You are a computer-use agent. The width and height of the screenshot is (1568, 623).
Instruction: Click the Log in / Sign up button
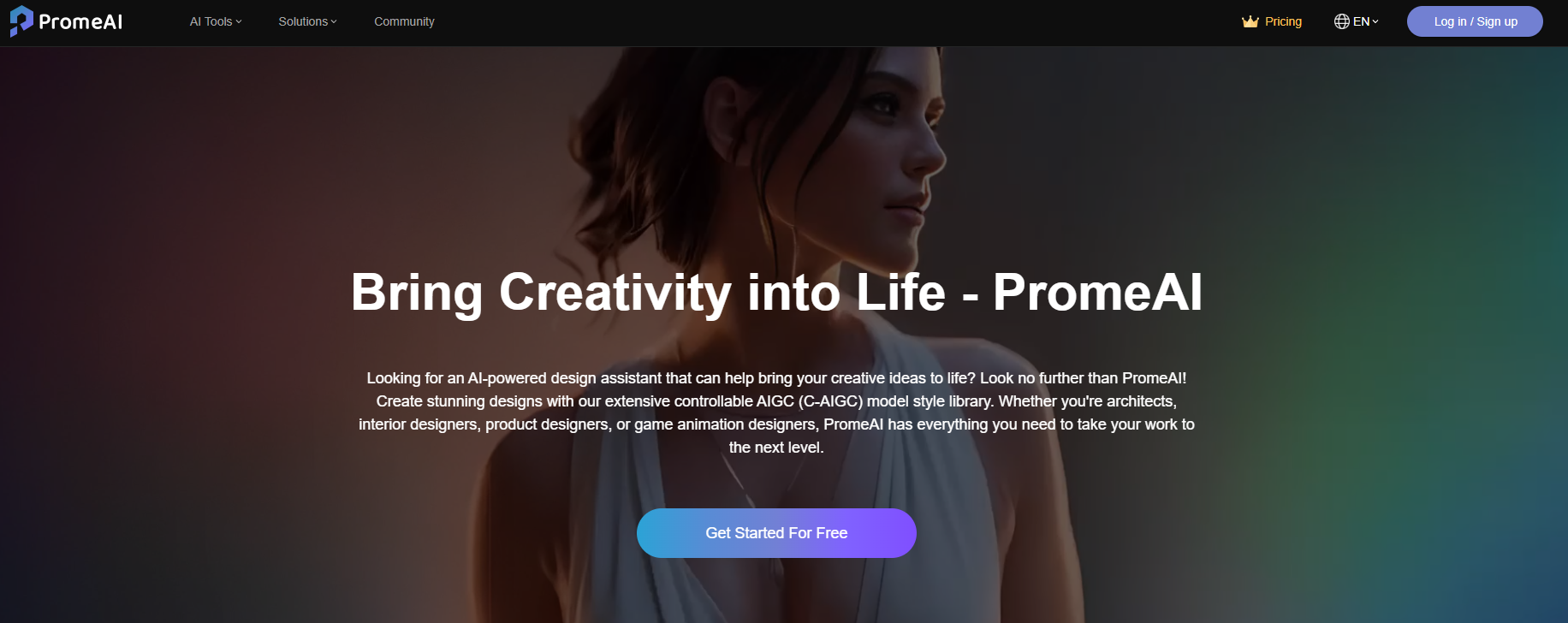[x=1475, y=21]
